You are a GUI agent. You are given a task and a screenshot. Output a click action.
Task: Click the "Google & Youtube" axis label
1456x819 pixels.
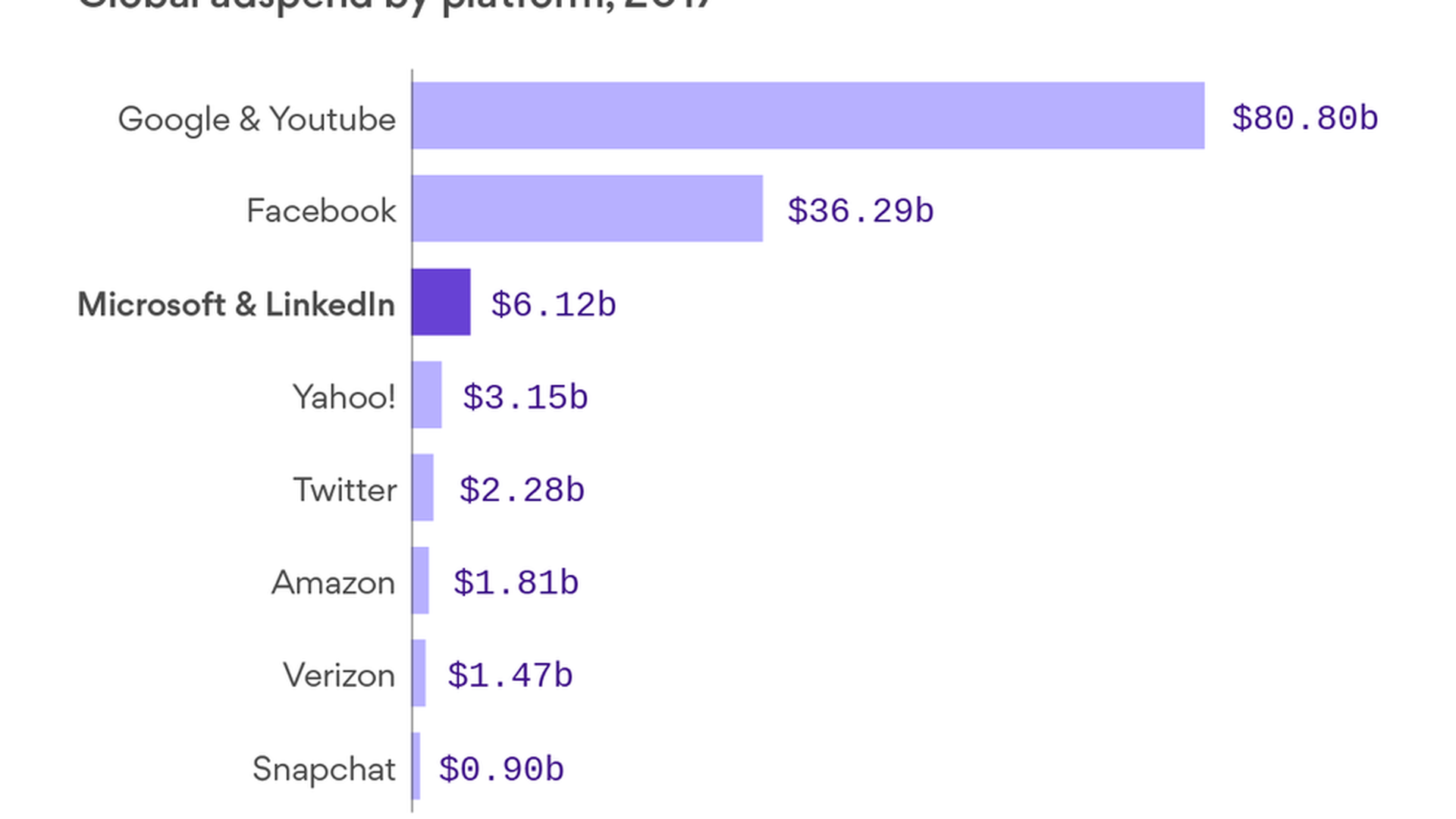256,119
